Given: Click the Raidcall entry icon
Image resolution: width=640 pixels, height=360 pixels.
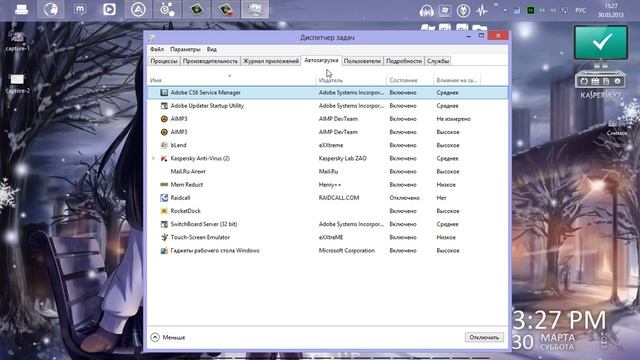Looking at the screenshot, I should tap(164, 198).
